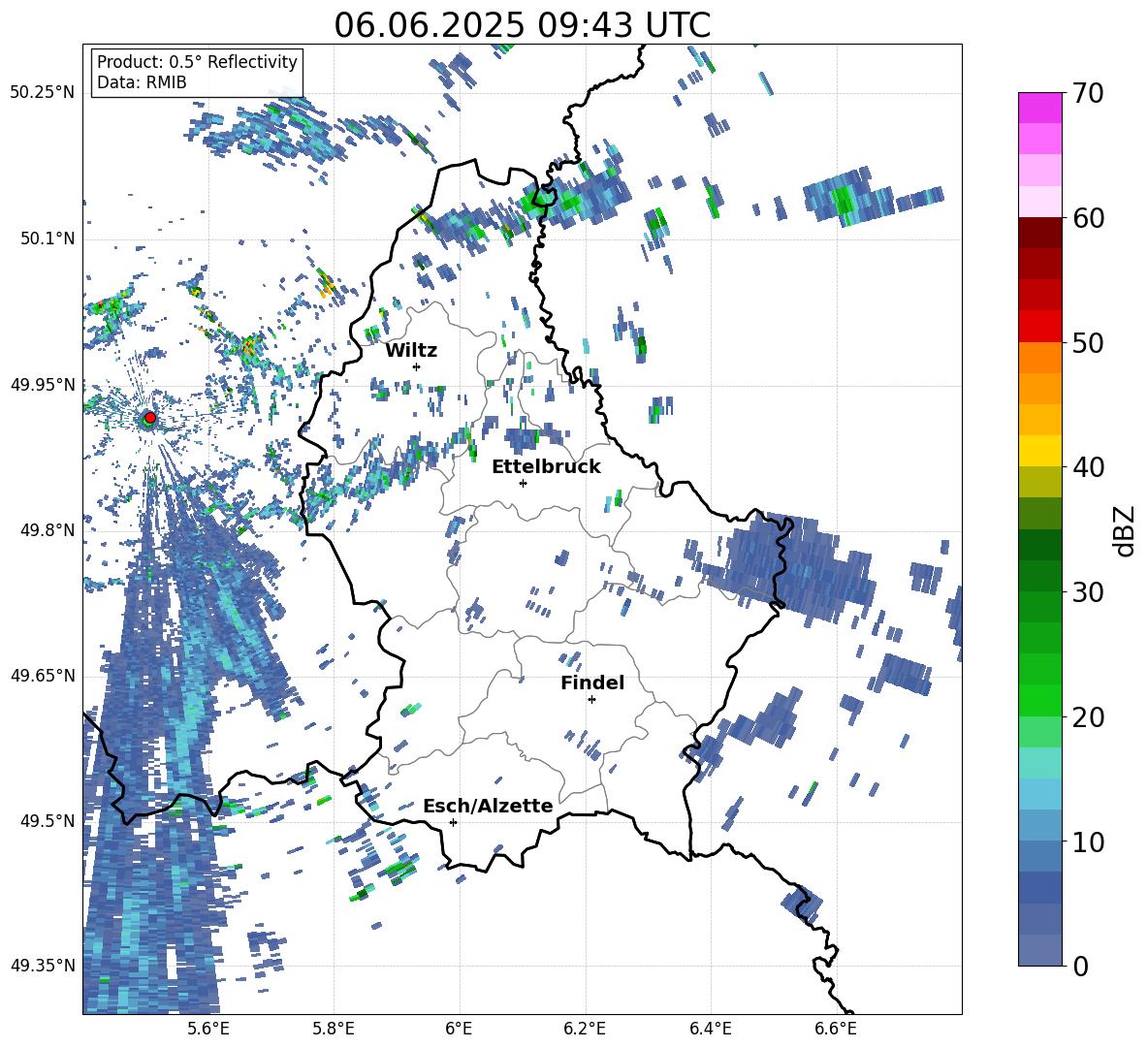Click the Findel station cross marker

591,700
